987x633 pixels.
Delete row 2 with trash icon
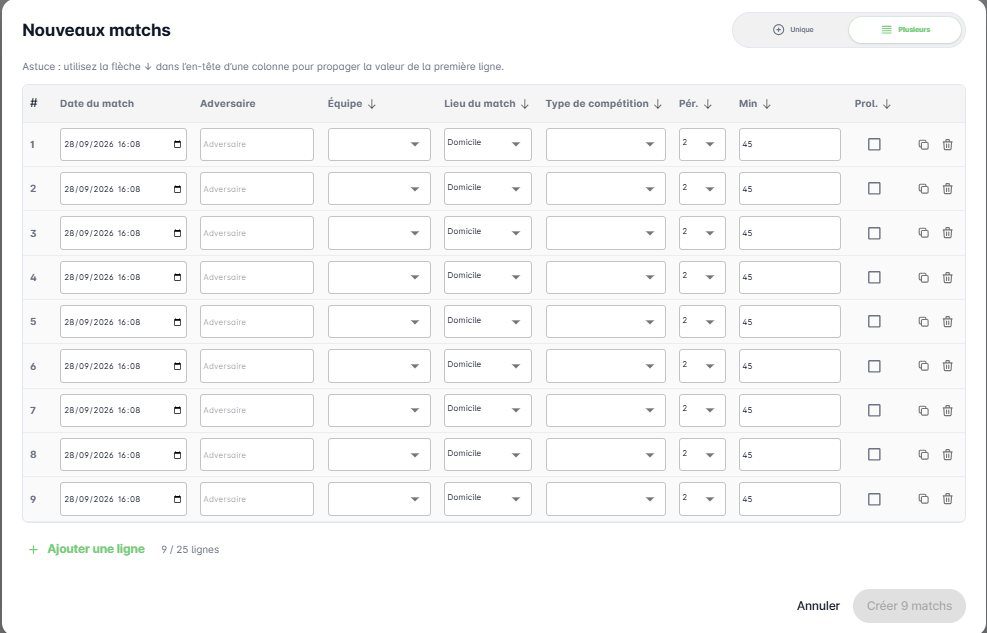pyautogui.click(x=947, y=189)
